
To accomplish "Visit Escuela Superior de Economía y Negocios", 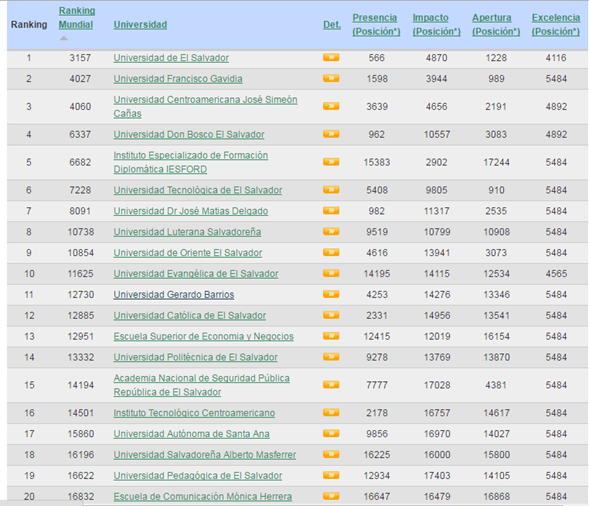I will tap(204, 336).
